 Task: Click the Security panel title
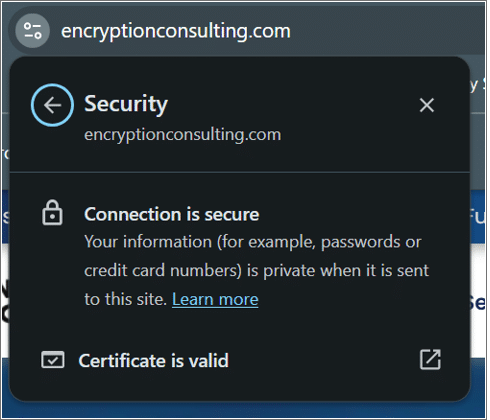point(126,104)
